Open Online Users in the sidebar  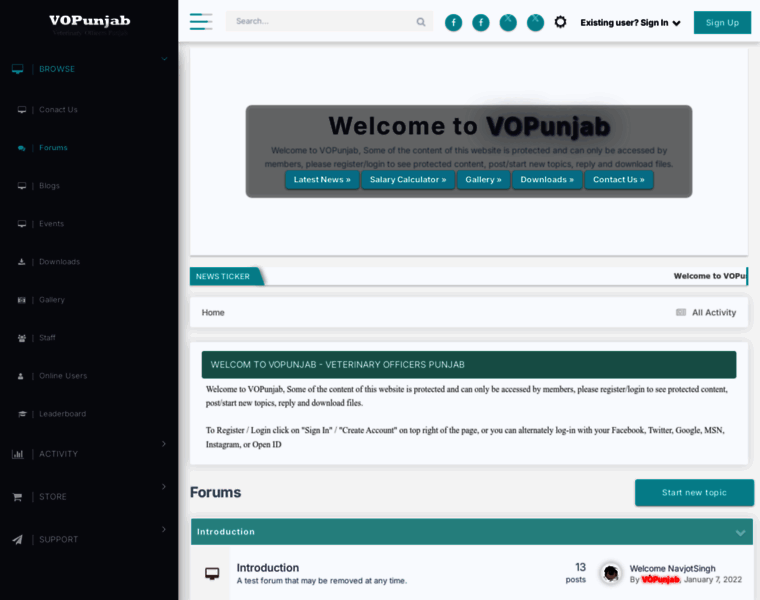[x=63, y=376]
